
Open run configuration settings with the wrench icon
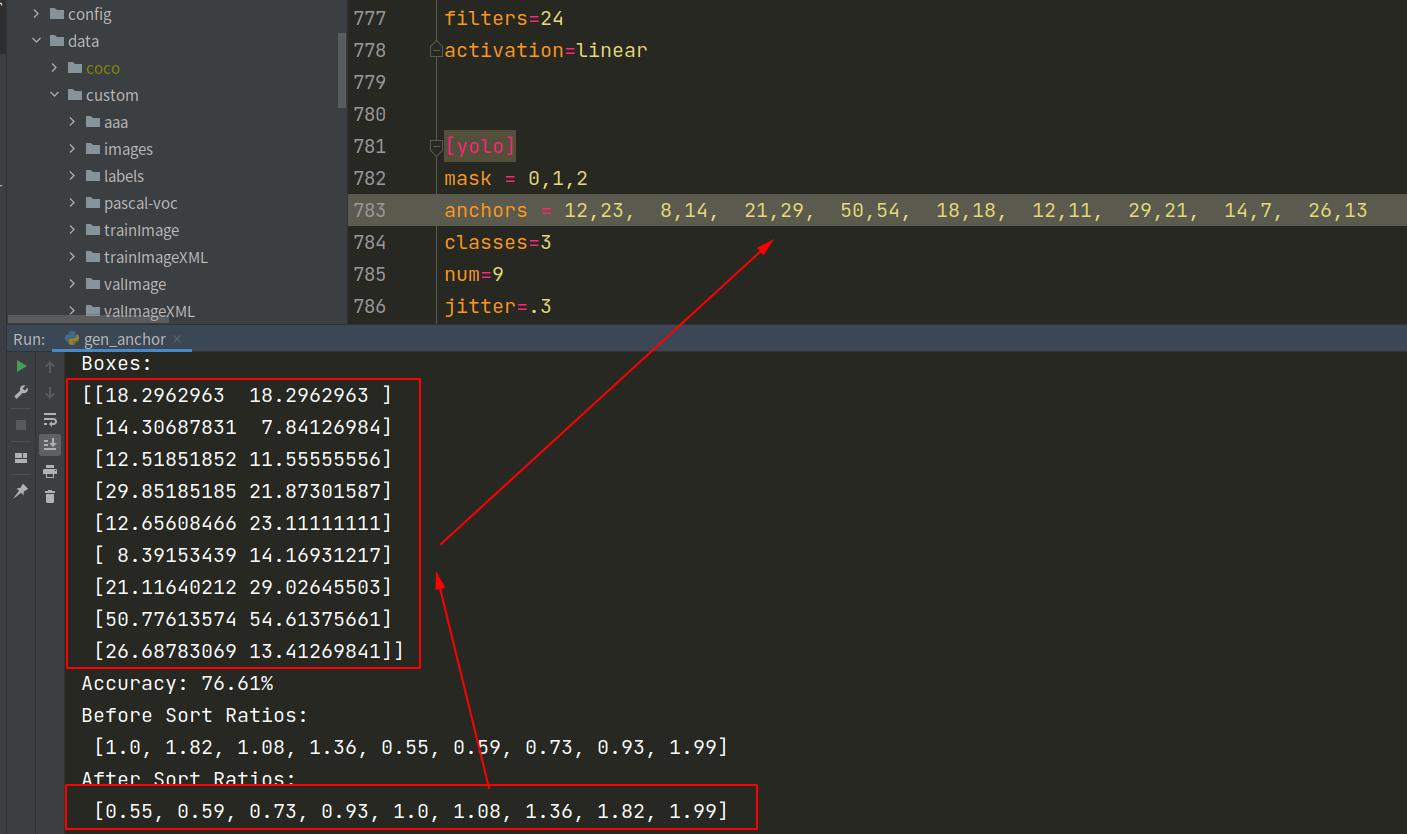coord(21,390)
